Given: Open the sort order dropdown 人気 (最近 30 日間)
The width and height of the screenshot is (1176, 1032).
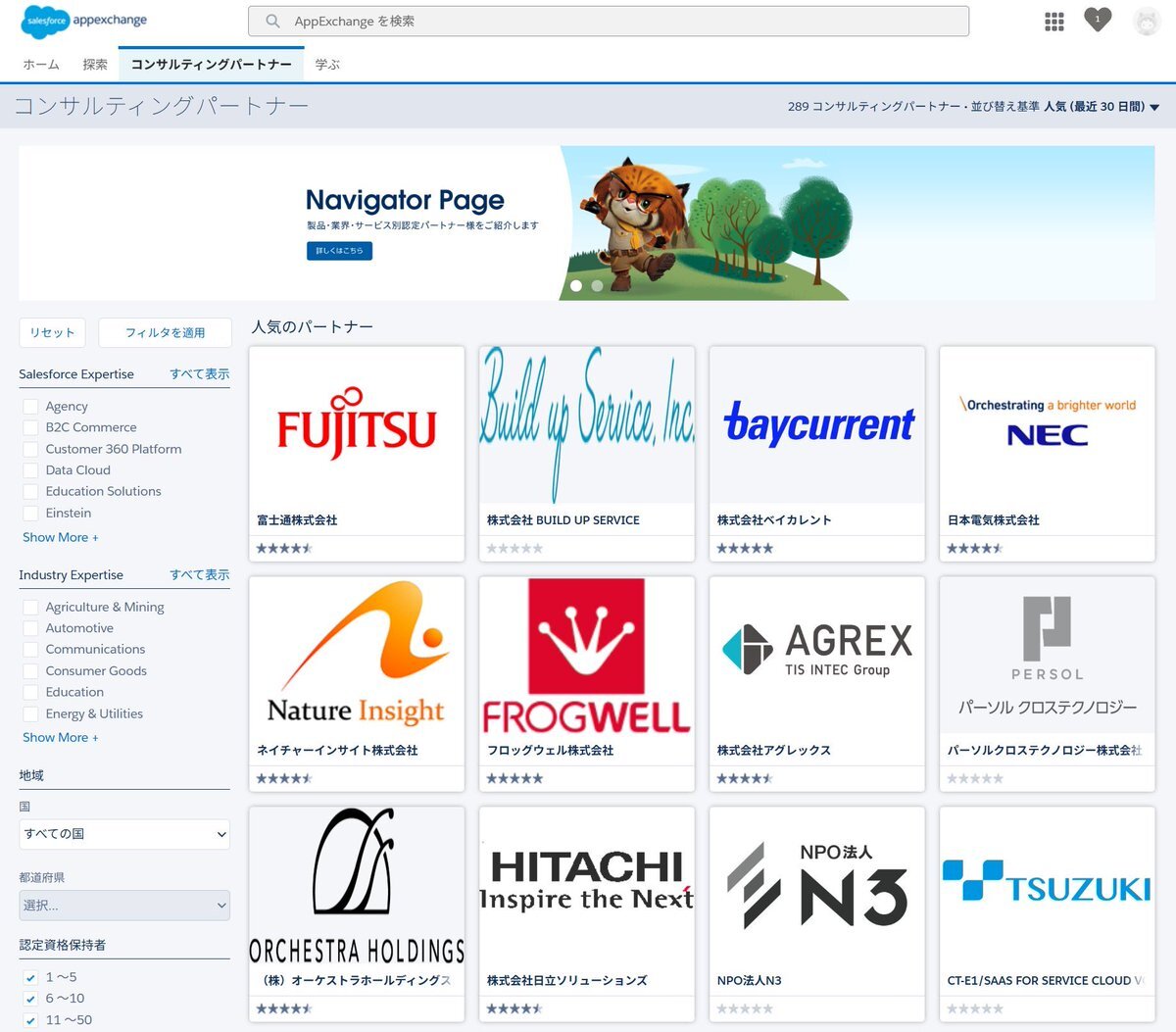Looking at the screenshot, I should coord(1102,107).
